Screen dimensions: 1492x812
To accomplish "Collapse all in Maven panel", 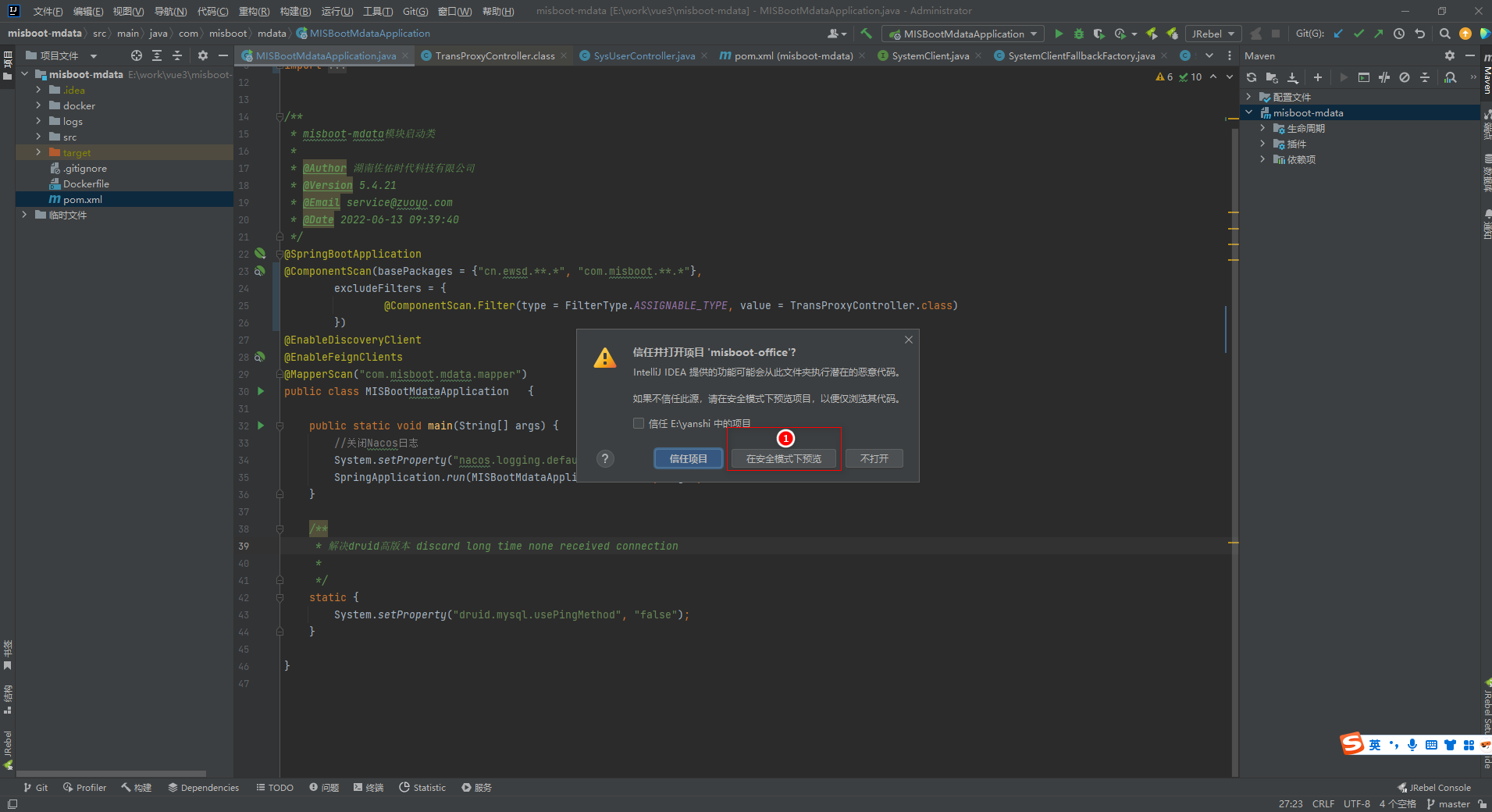I will tap(1425, 77).
